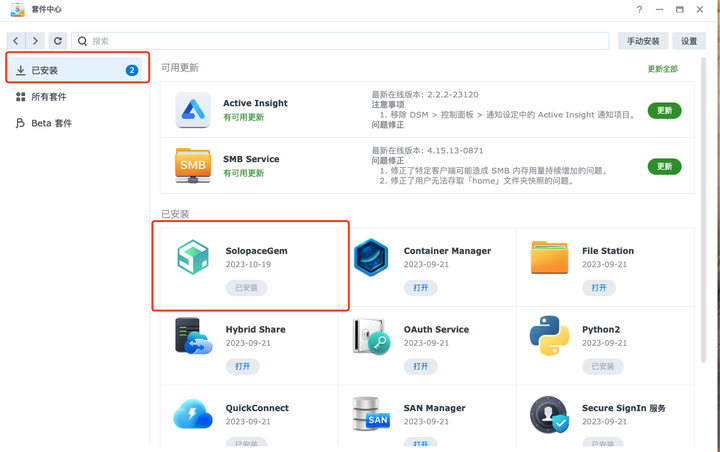This screenshot has height=452, width=720.
Task: Click the SAN Manager title text
Action: (x=434, y=408)
